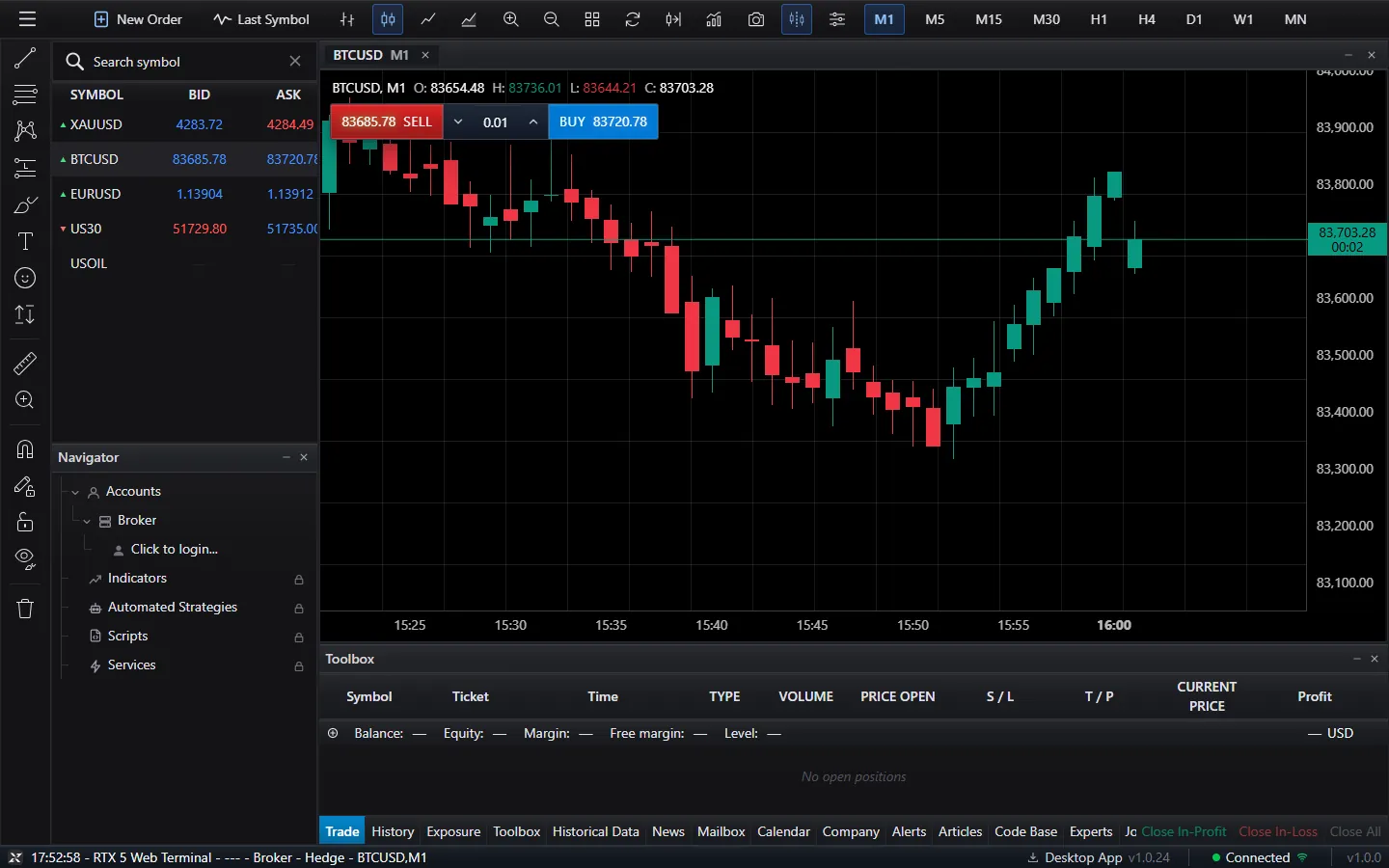Toggle the magnet snap tool
Screen dimensions: 1389x868
[x=25, y=448]
